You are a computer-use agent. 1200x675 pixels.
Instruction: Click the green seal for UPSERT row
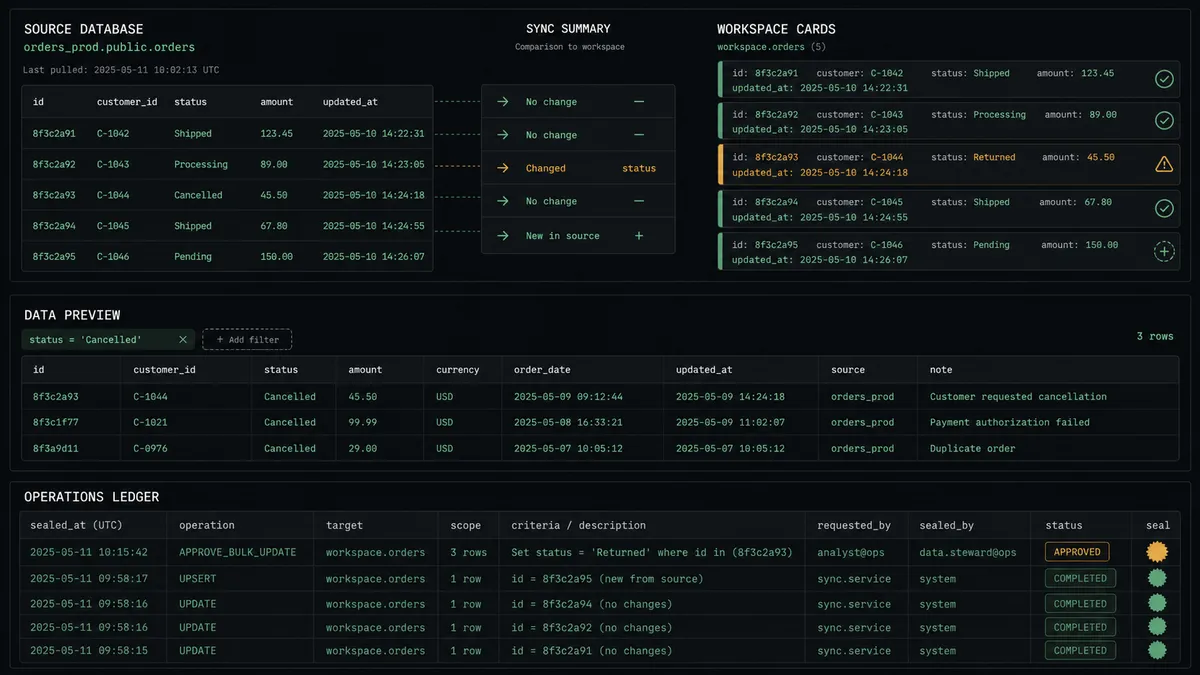[x=1157, y=578]
